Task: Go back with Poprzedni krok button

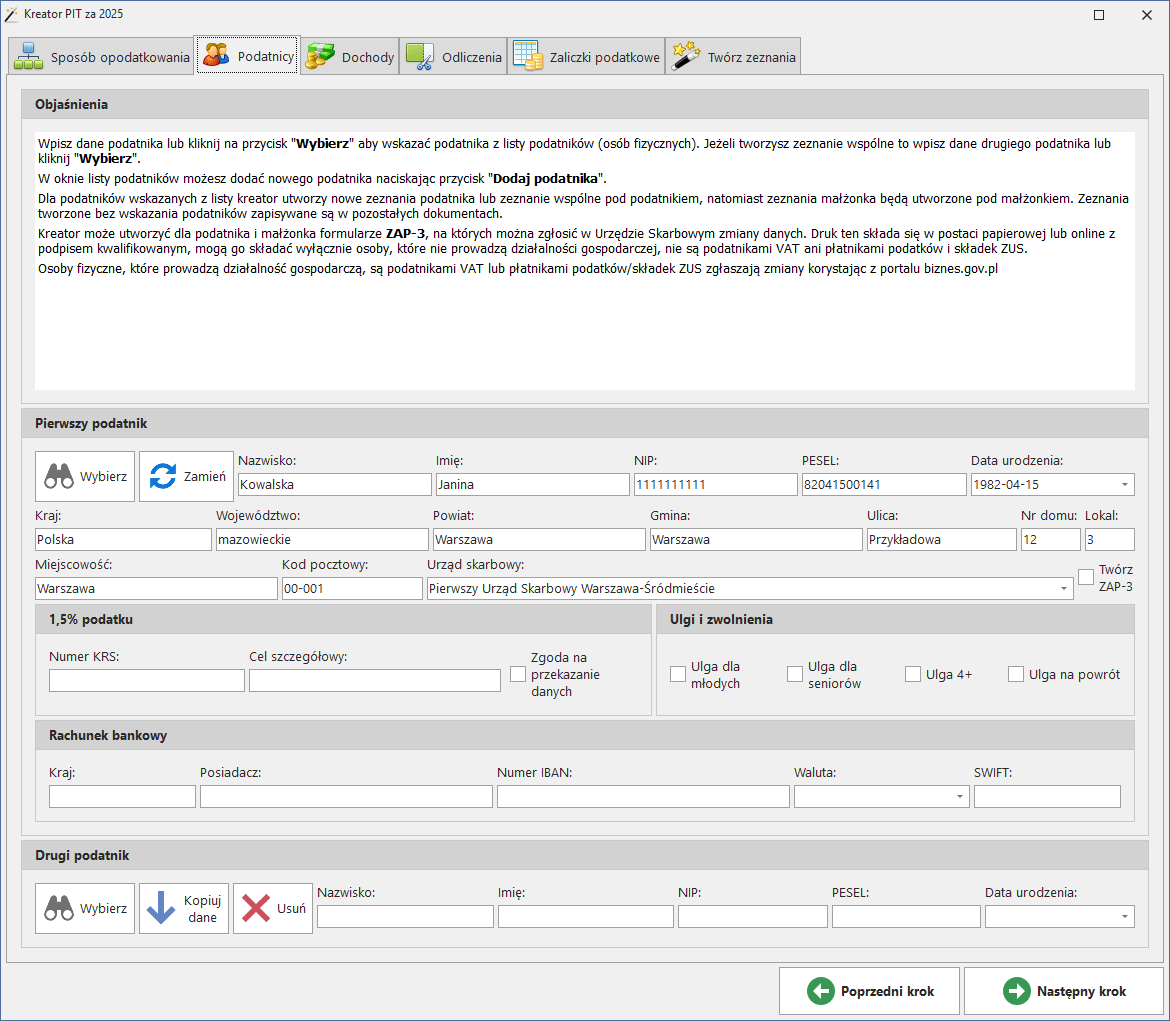Action: pyautogui.click(x=869, y=991)
